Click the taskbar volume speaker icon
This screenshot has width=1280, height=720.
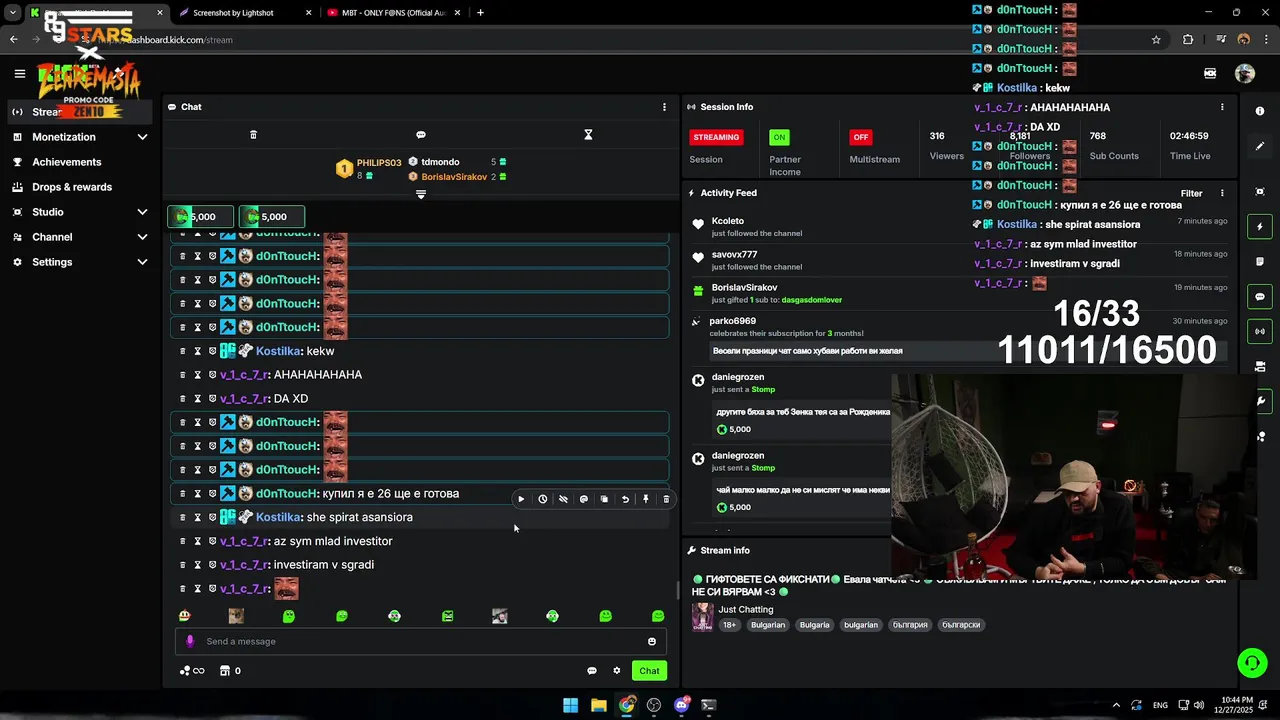pyautogui.click(x=1199, y=705)
